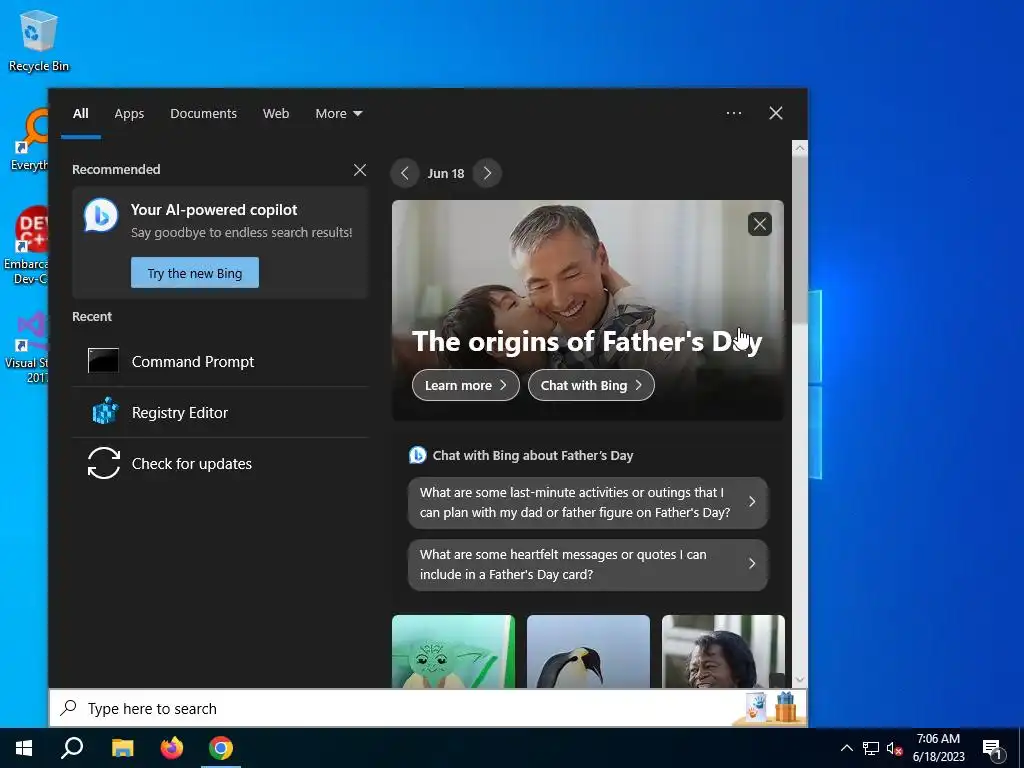The image size is (1024, 768).
Task: Click the muted volume tray icon
Action: click(894, 748)
